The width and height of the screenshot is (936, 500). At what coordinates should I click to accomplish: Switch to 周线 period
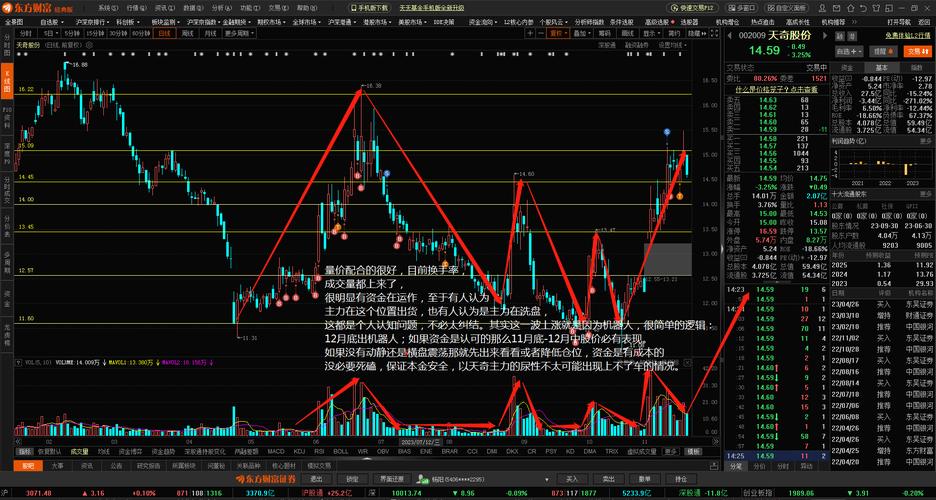click(187, 33)
